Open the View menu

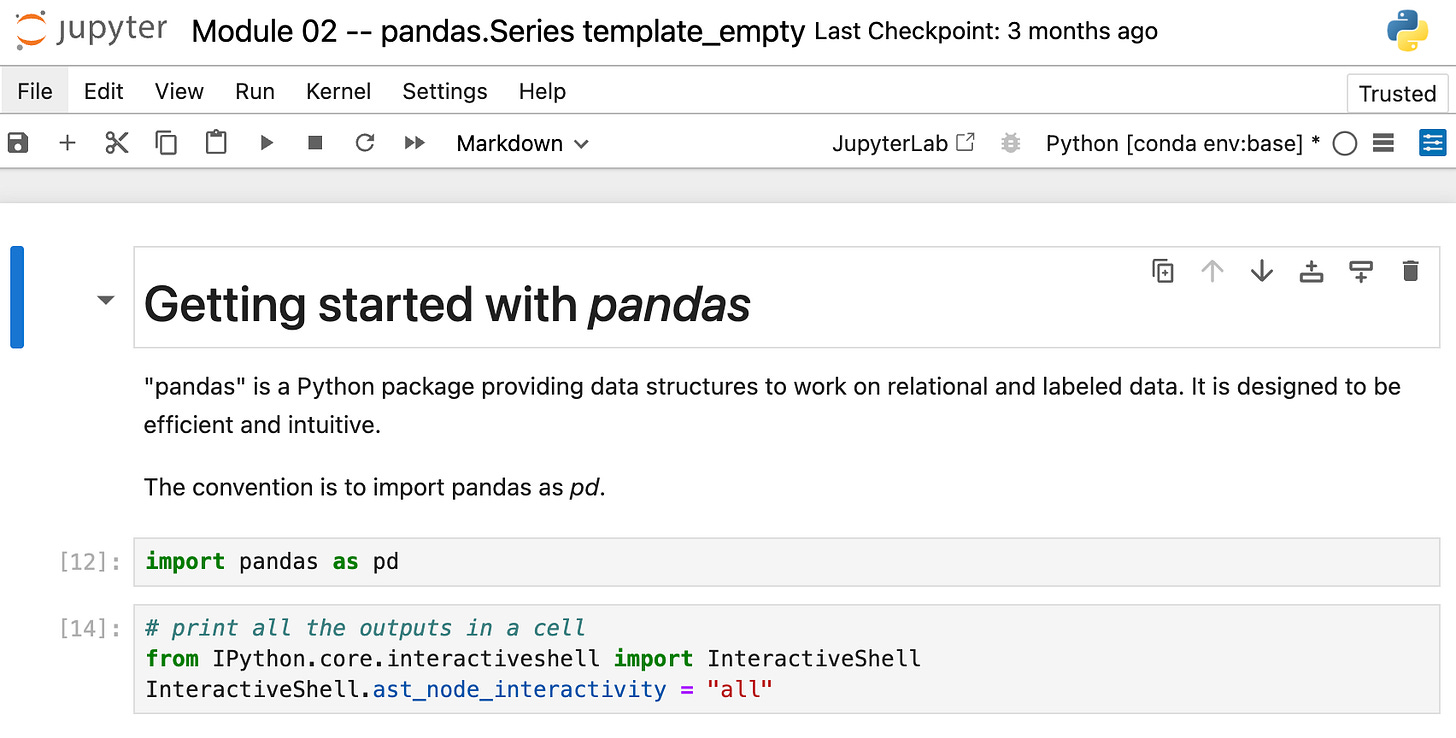click(x=179, y=91)
